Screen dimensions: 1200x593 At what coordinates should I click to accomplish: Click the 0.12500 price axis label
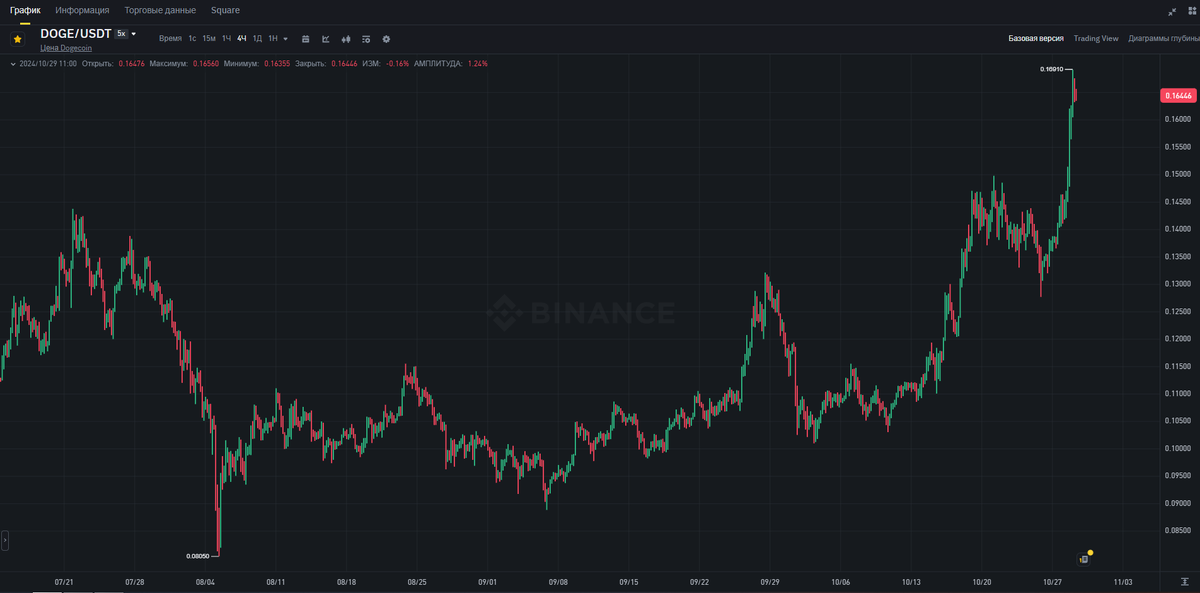click(1178, 311)
